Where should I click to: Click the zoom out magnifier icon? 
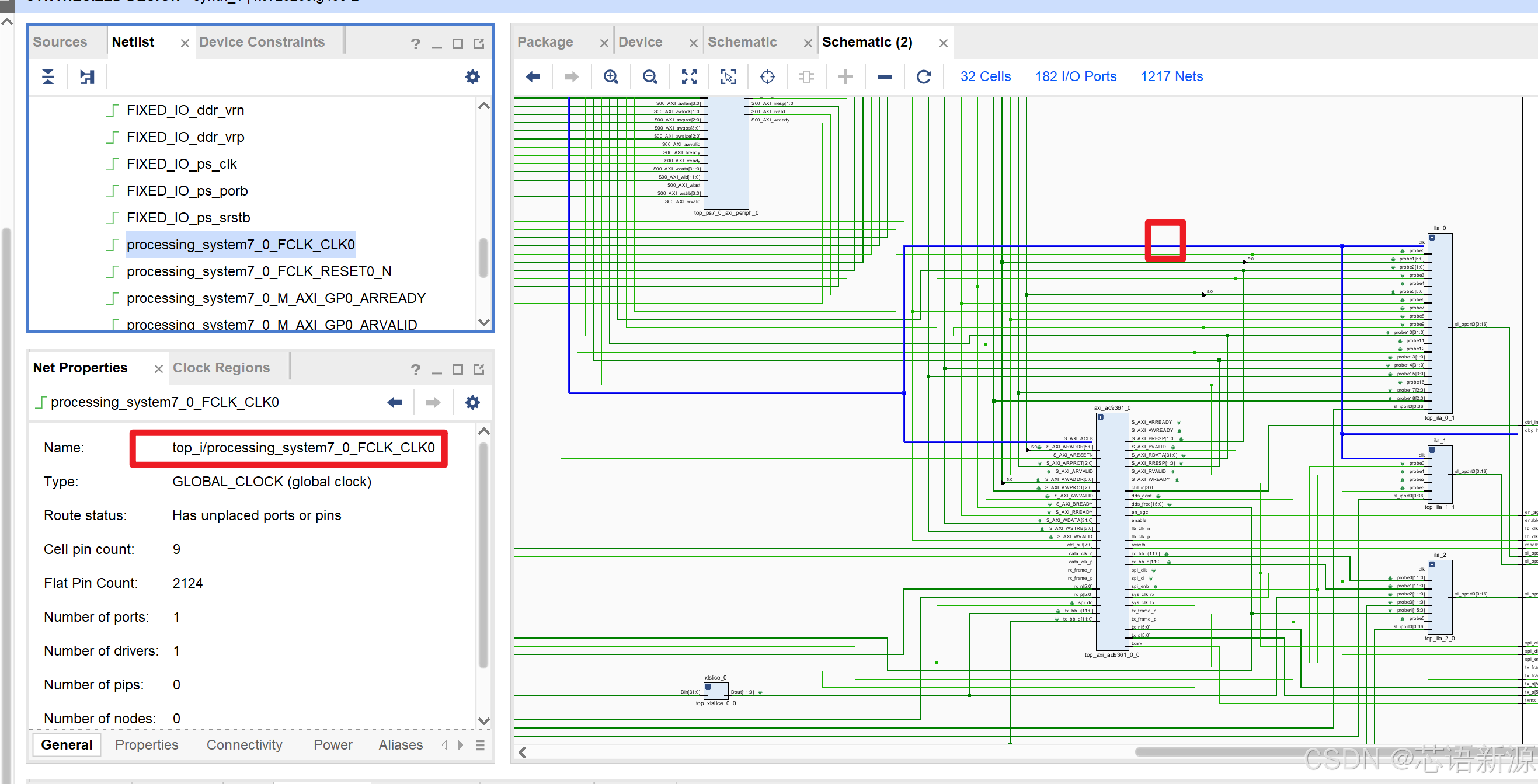tap(650, 76)
